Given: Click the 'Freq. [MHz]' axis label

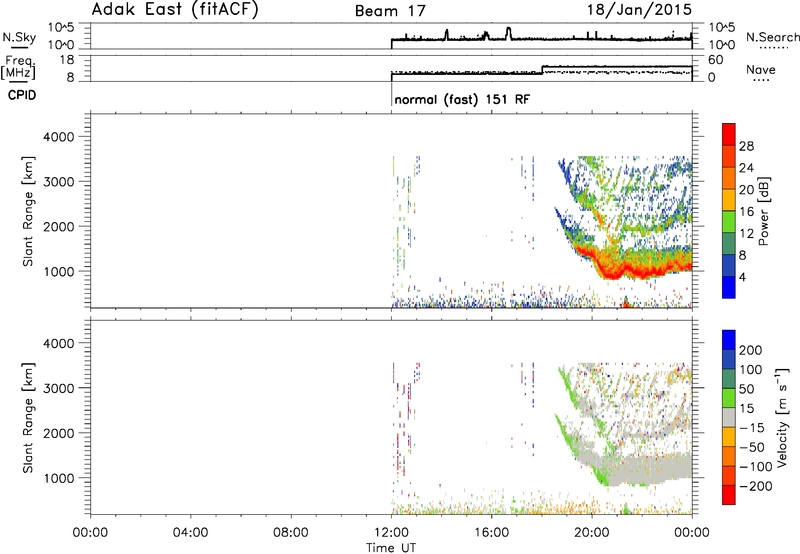Looking at the screenshot, I should (18, 67).
